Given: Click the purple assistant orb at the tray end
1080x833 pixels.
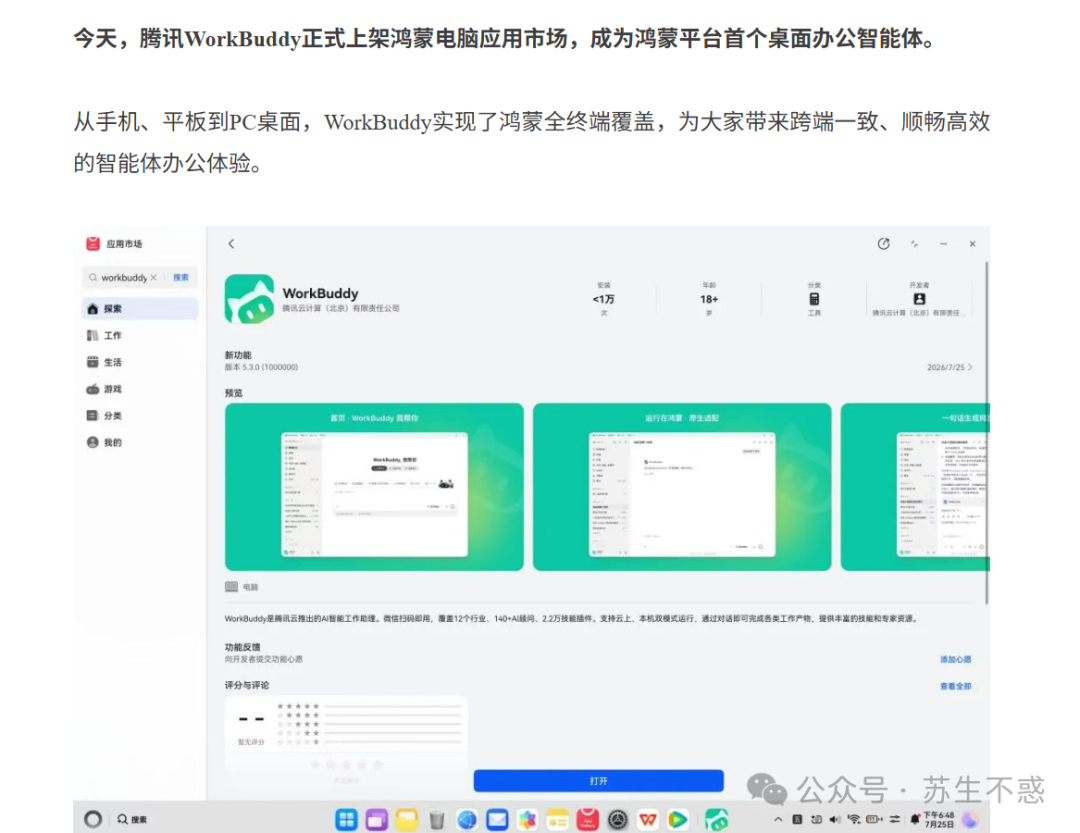Looking at the screenshot, I should [x=970, y=819].
